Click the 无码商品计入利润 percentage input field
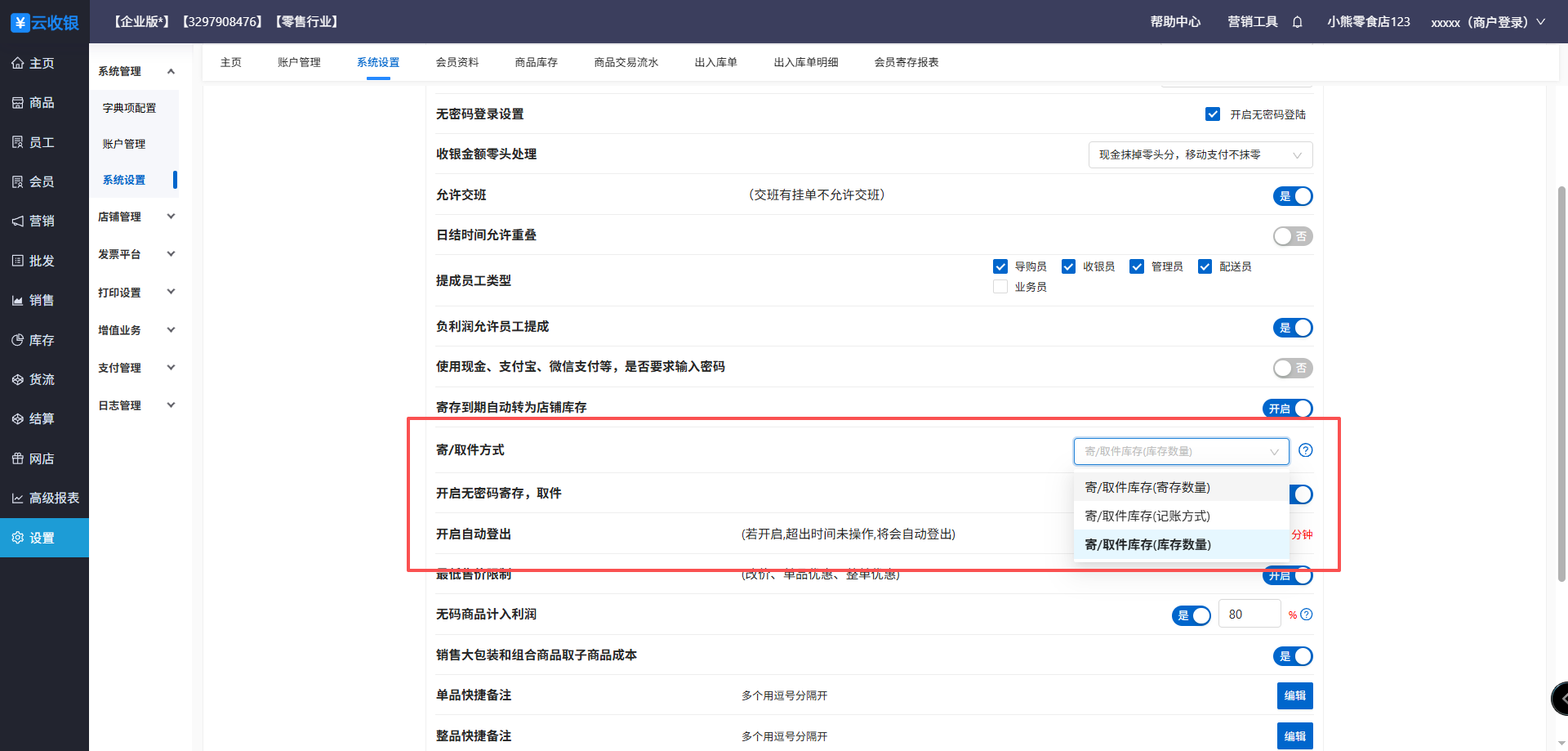 [1249, 615]
